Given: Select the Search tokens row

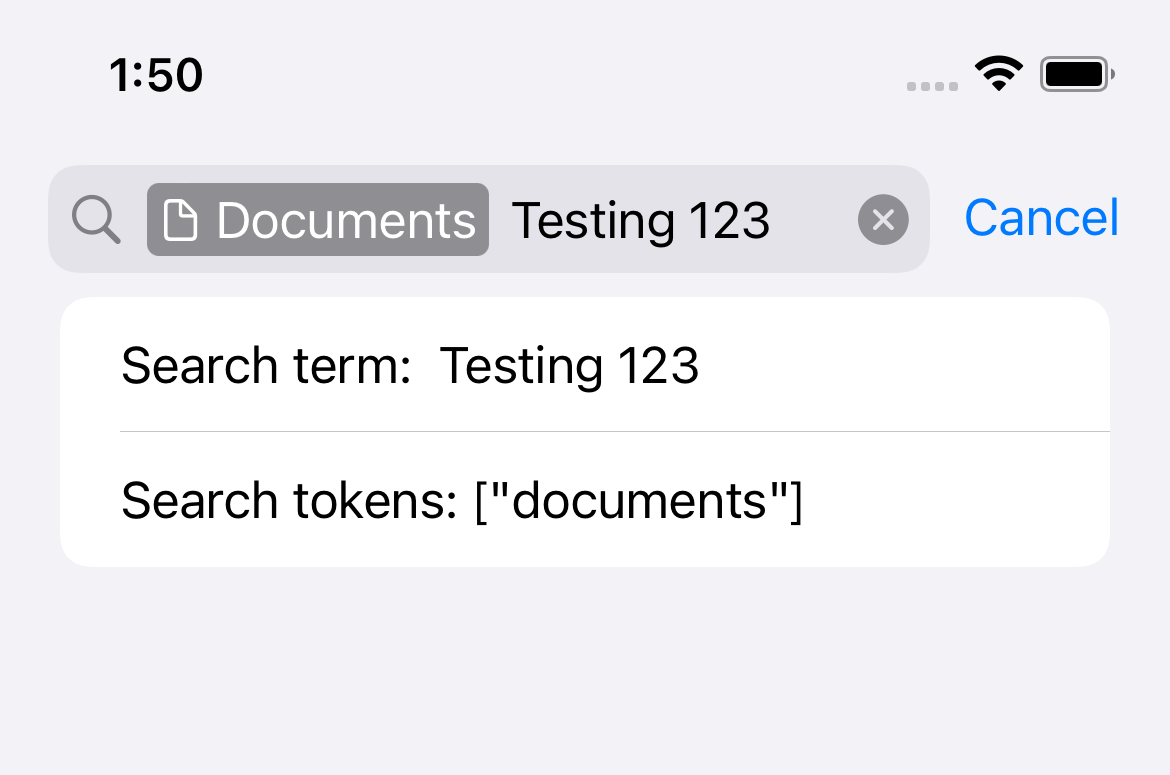Looking at the screenshot, I should (585, 499).
